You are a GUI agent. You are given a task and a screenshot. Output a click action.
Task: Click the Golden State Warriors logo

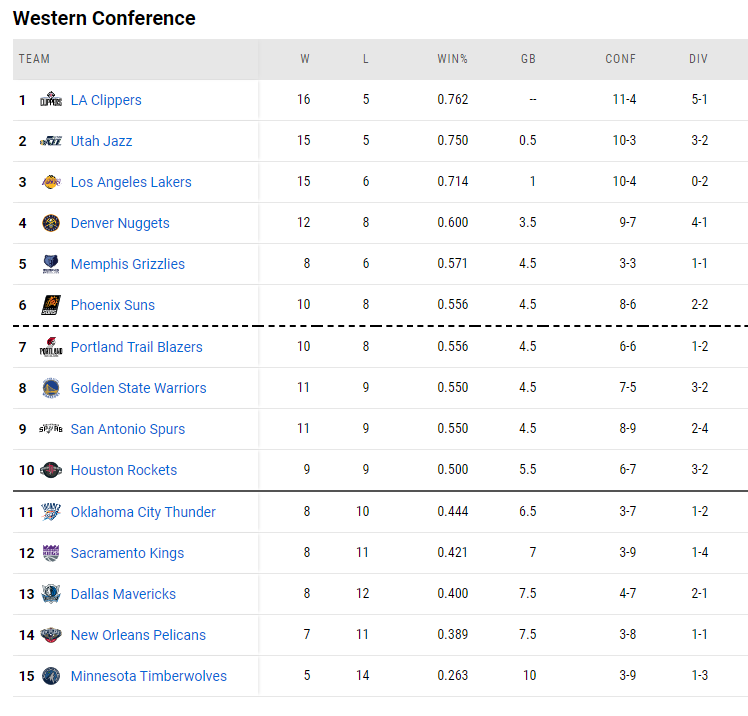point(50,388)
